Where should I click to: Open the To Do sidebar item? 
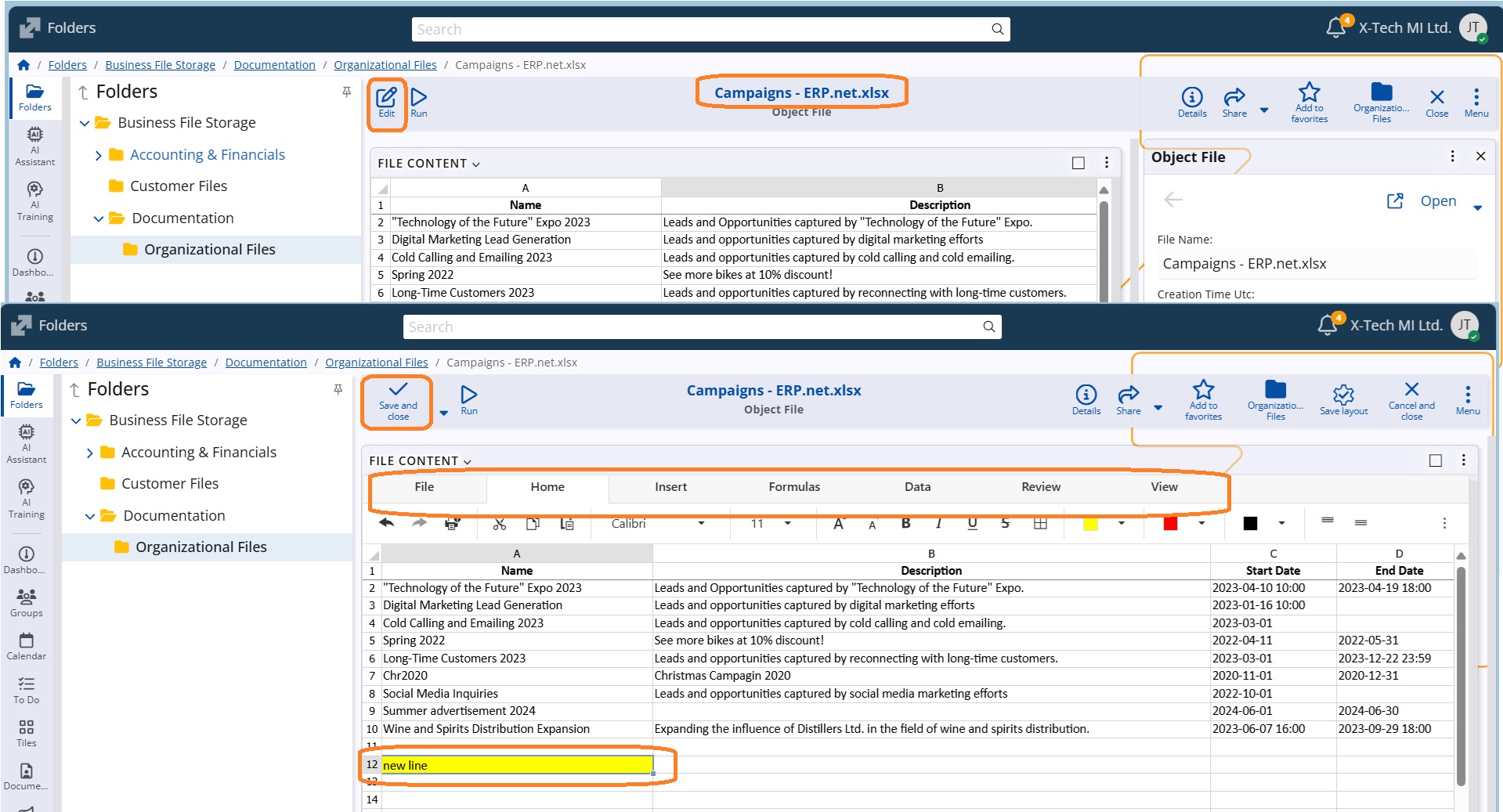(x=27, y=691)
